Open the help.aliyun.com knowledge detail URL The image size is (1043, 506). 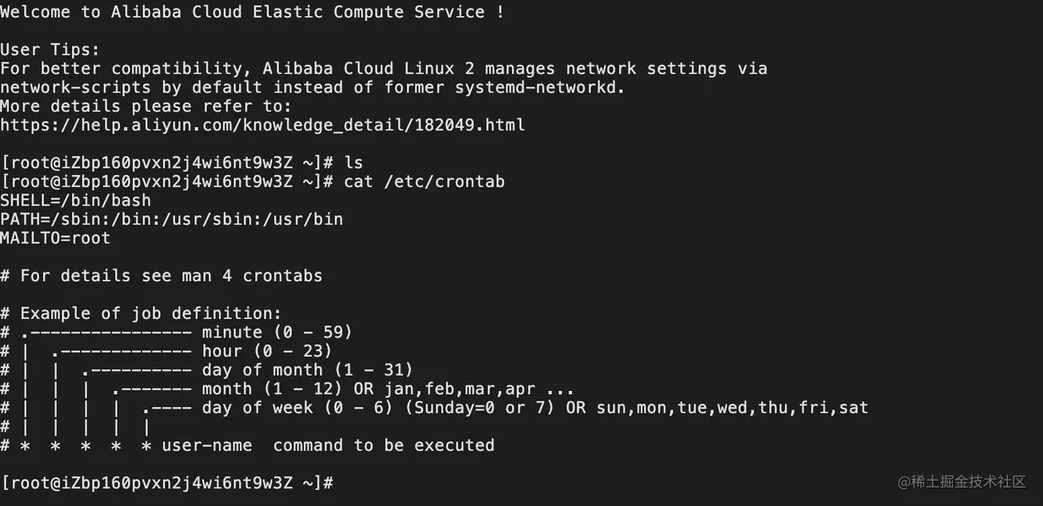pos(263,125)
